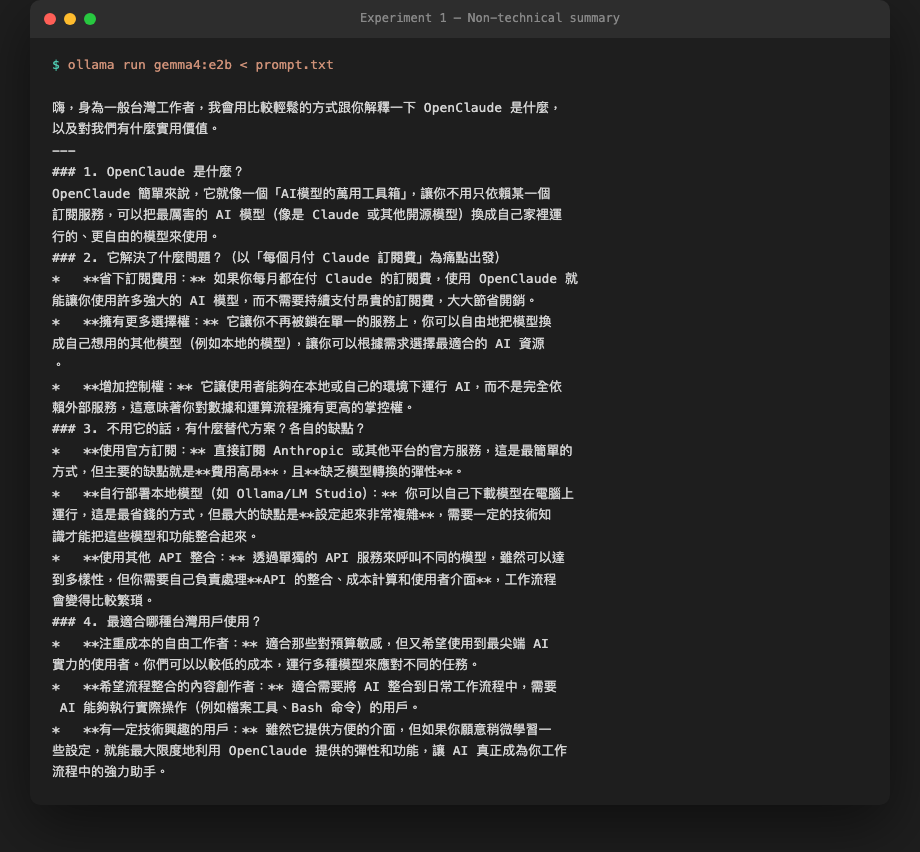Click the red close window button
This screenshot has width=920, height=852.
tap(50, 19)
